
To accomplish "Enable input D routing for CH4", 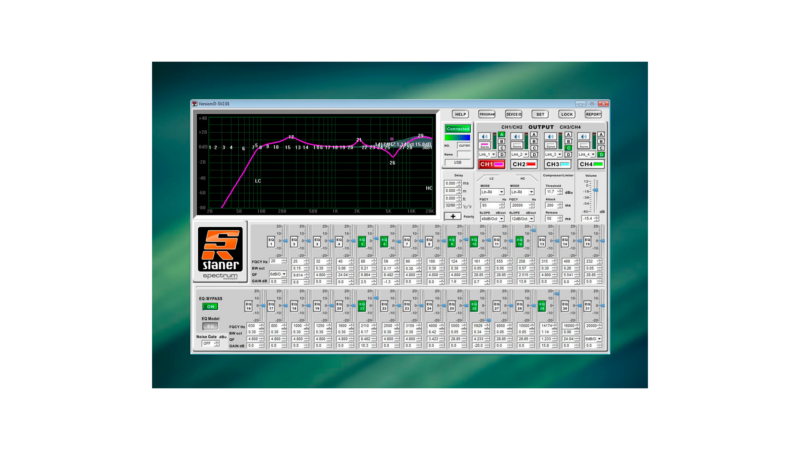I will click(x=602, y=155).
